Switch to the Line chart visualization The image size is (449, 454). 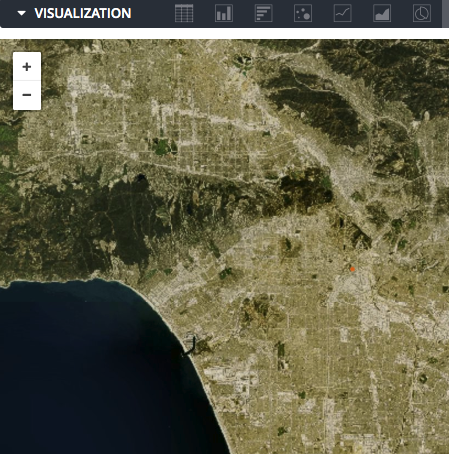point(343,13)
